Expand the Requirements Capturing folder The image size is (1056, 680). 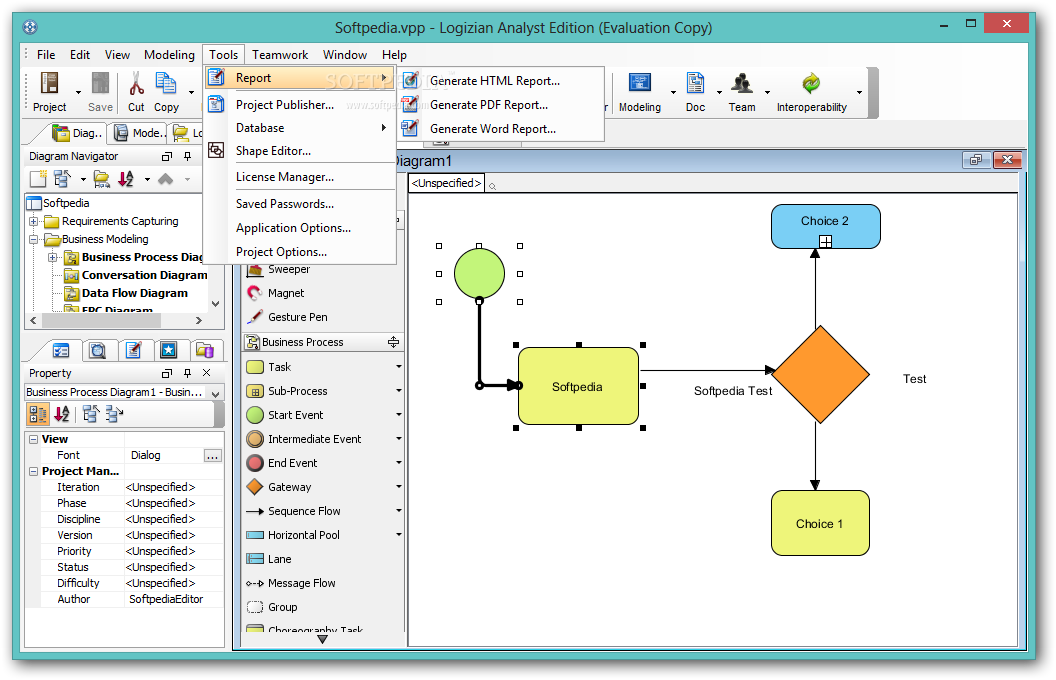(x=33, y=221)
